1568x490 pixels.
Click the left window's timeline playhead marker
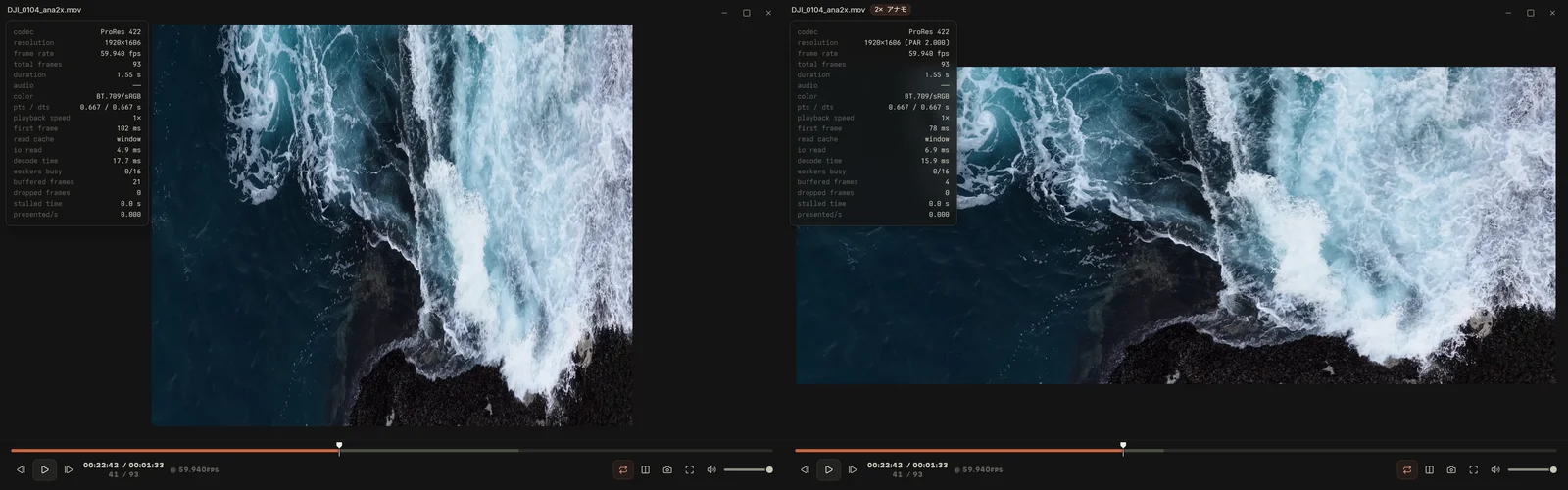click(x=339, y=446)
